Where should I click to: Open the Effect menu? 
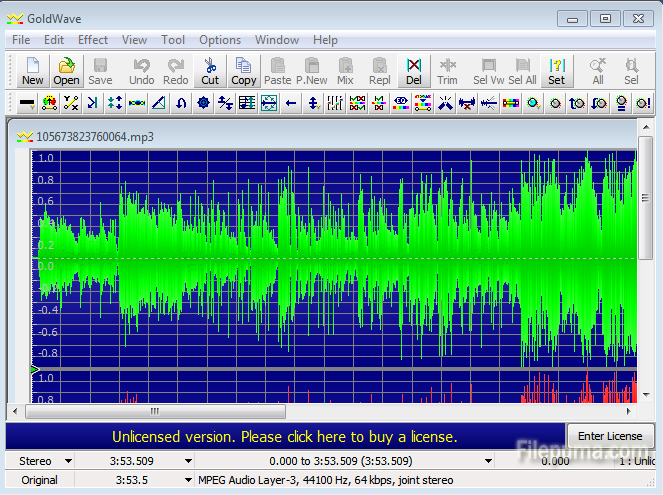(x=93, y=40)
